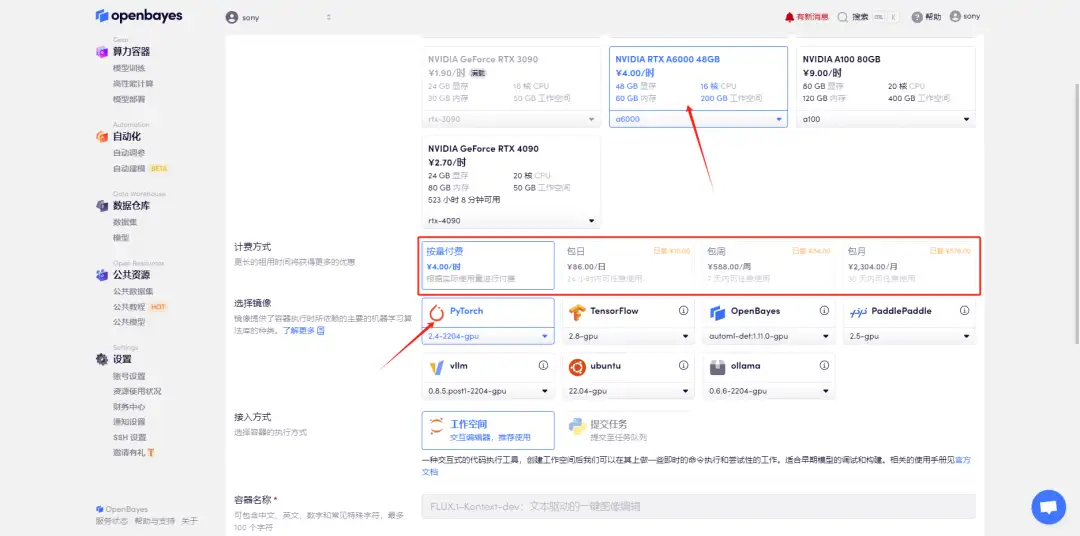Go to 财务中心 in sidebar
This screenshot has height=536, width=1080.
pos(129,406)
